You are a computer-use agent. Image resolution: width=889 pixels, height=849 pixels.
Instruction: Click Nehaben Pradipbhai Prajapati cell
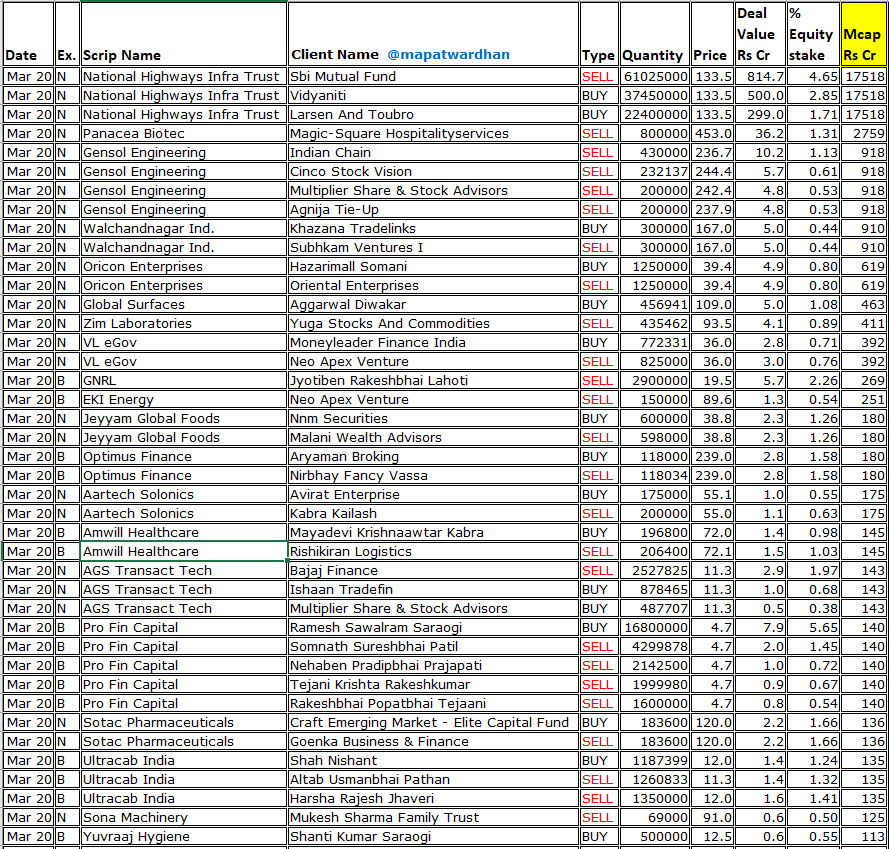coord(433,665)
